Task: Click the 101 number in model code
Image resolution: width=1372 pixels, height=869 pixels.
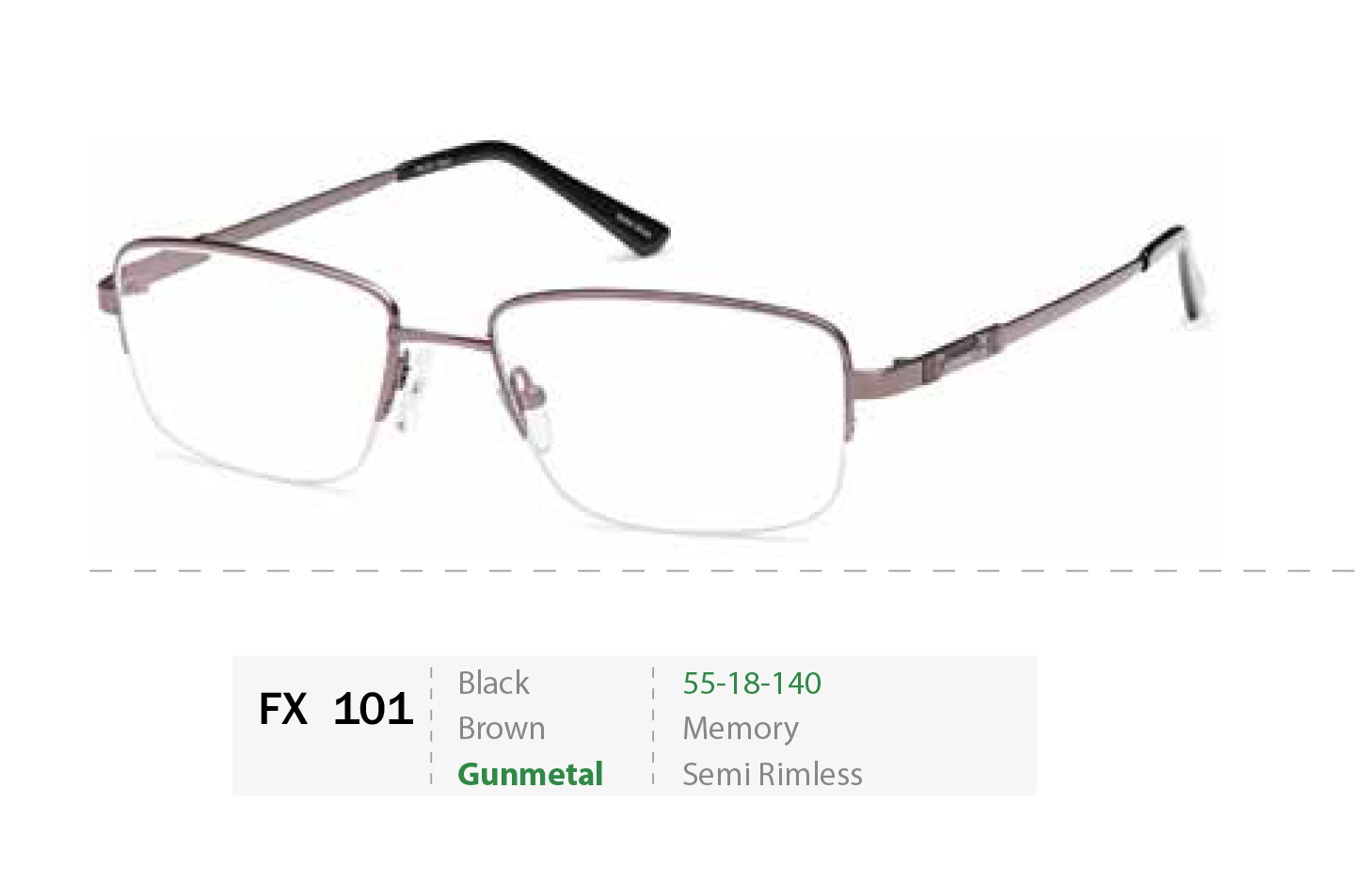Action: [x=374, y=709]
